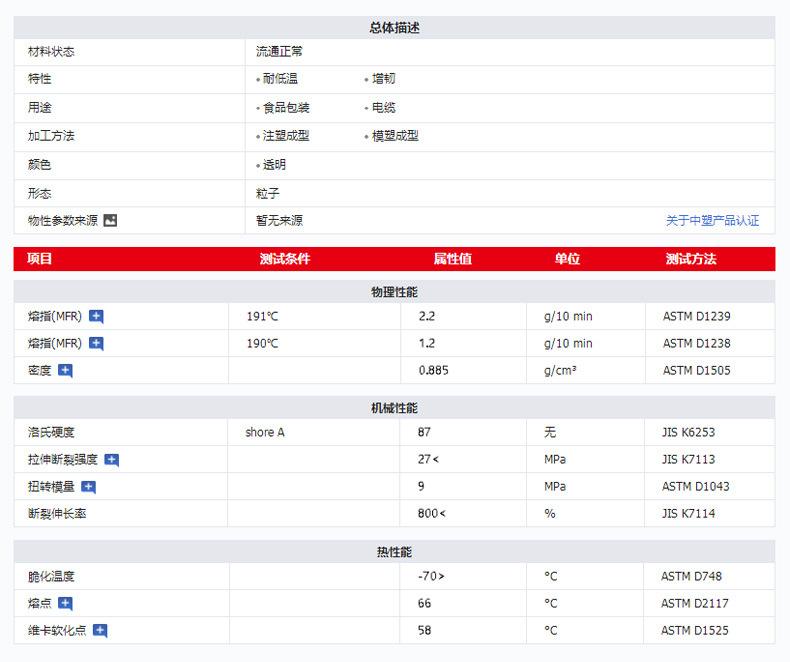This screenshot has width=790, height=662.
Task: Click the plus icon beside 熔点
Action: coord(65,603)
